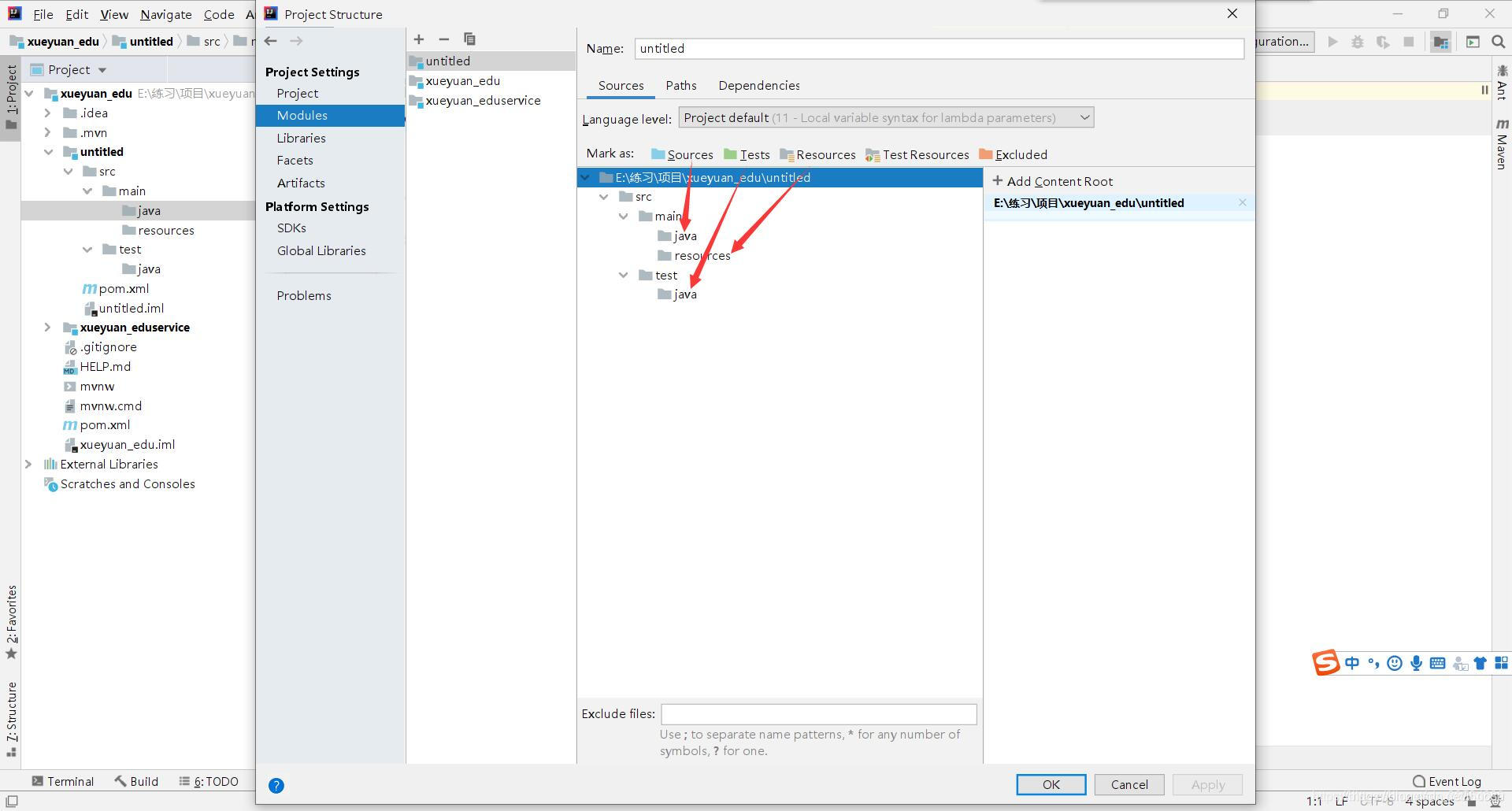Open the Code menu
This screenshot has width=1512, height=811.
[219, 14]
